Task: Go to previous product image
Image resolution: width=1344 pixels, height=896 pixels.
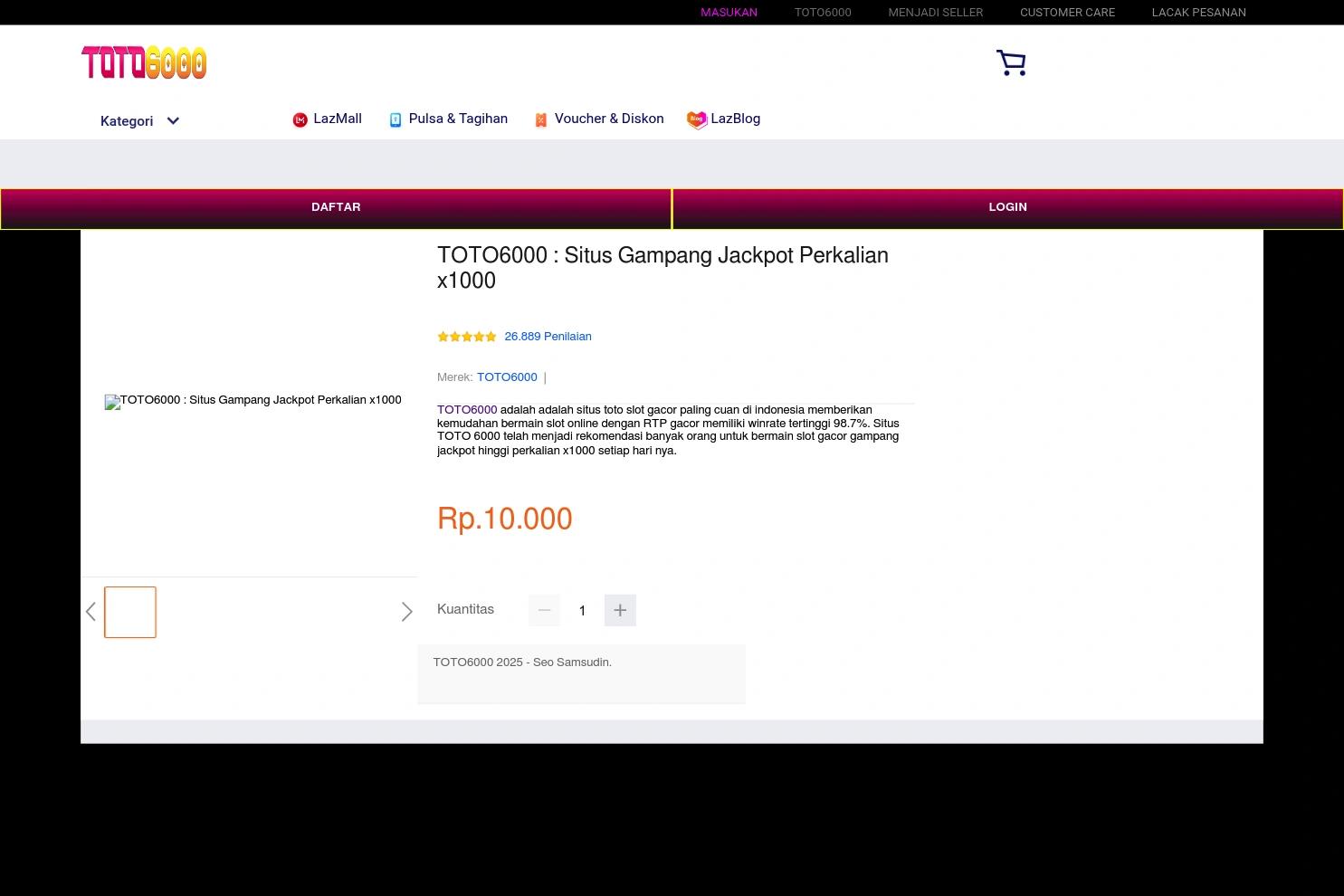Action: (91, 612)
